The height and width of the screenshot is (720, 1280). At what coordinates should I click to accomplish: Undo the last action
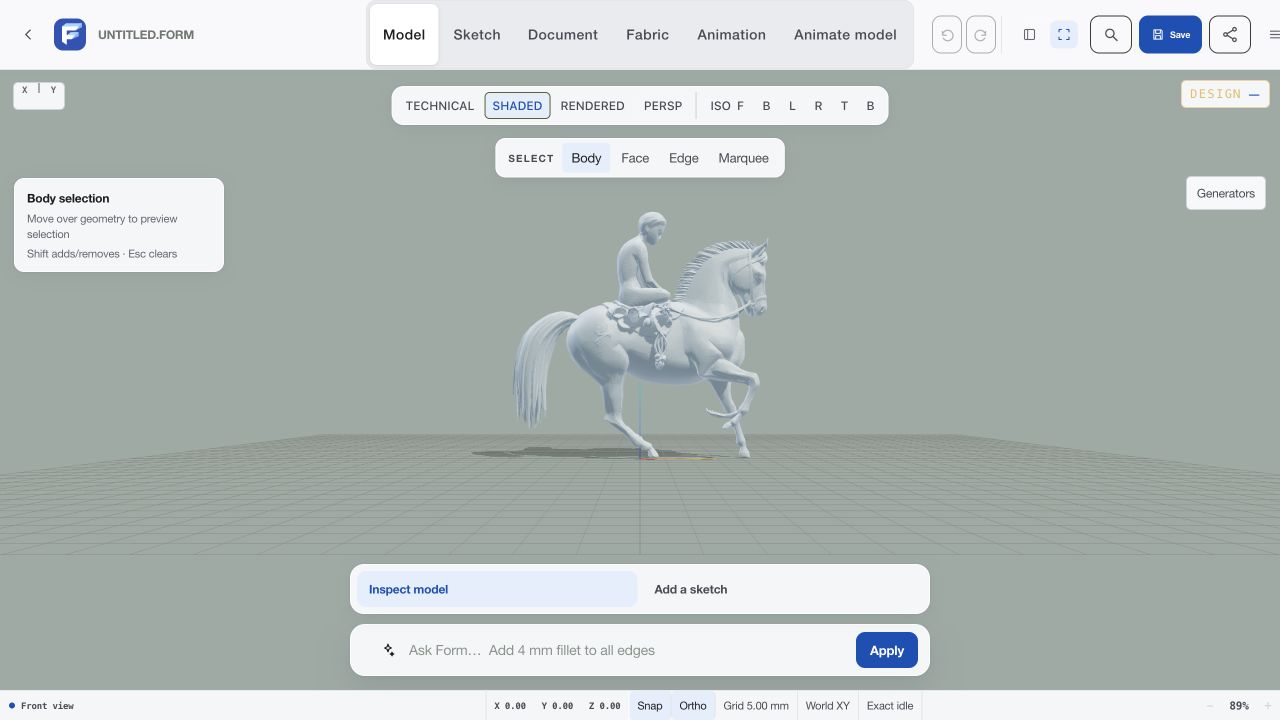click(947, 35)
